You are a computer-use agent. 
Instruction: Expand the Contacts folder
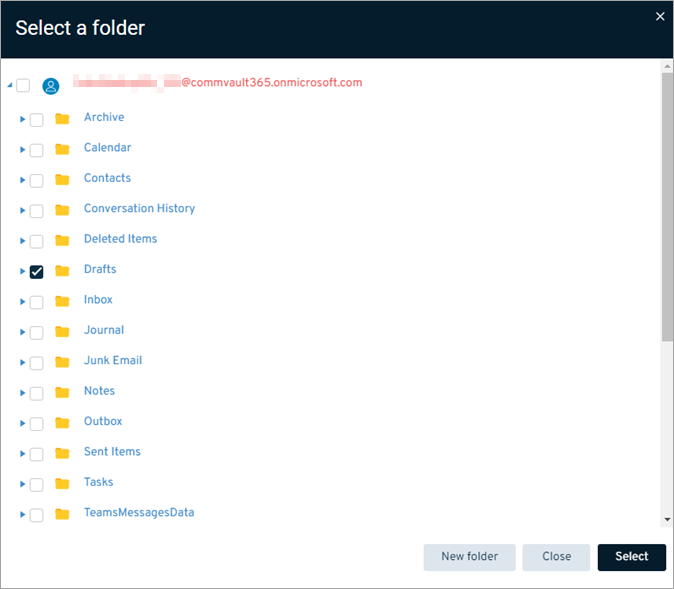tap(22, 180)
